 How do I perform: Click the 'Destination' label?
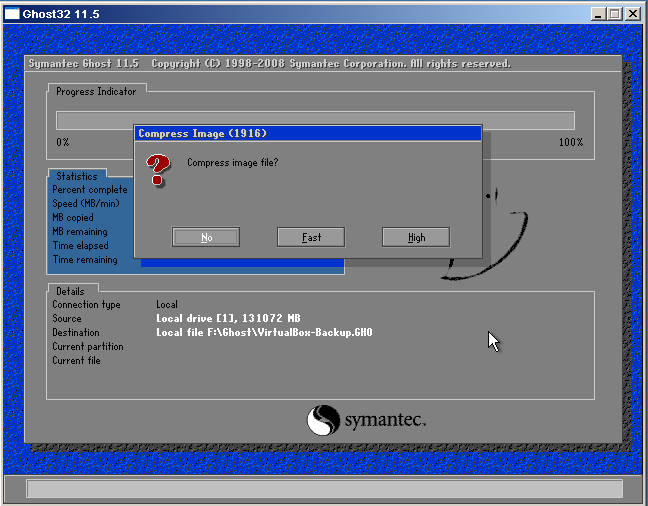tap(76, 332)
